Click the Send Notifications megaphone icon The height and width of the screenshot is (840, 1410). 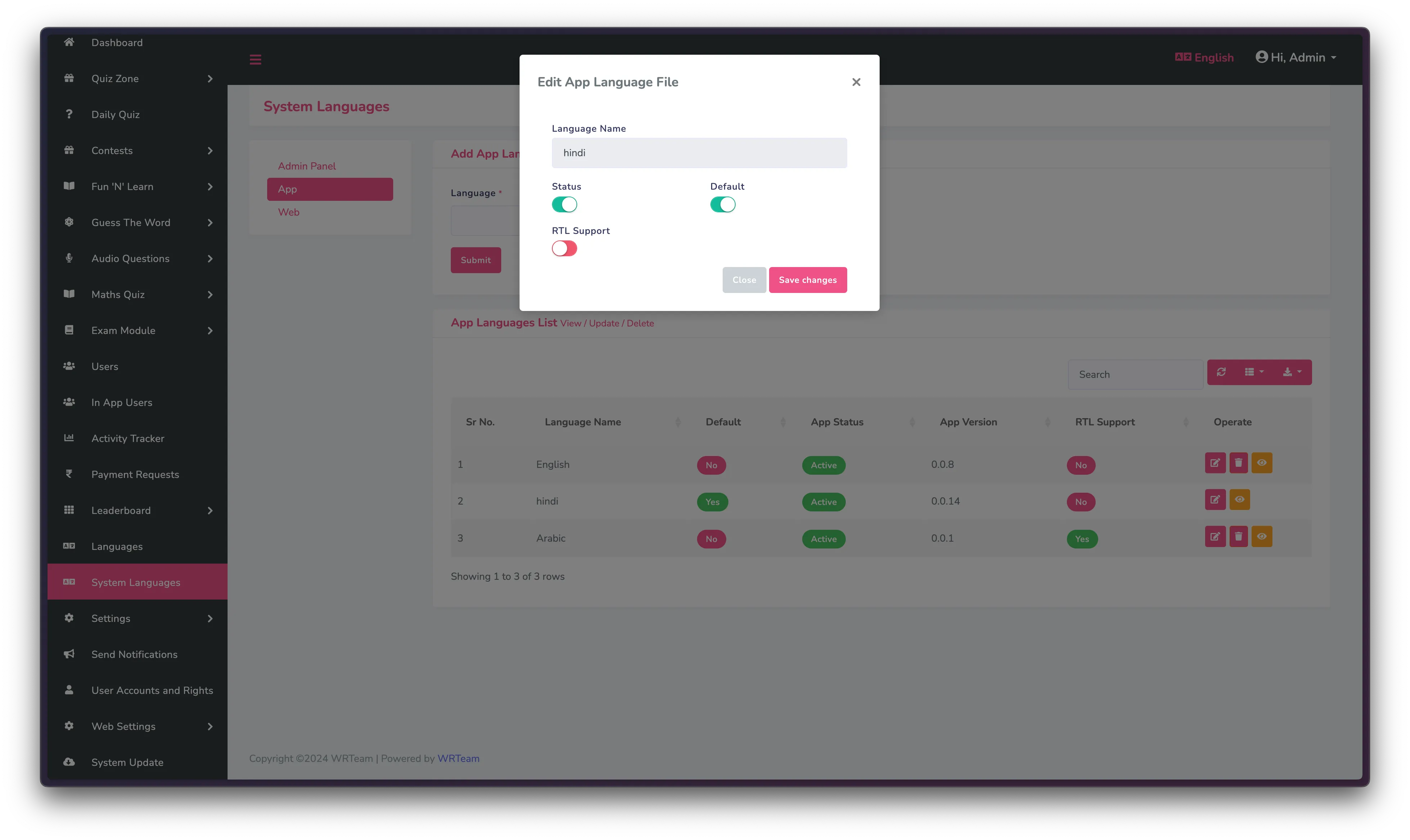[69, 654]
